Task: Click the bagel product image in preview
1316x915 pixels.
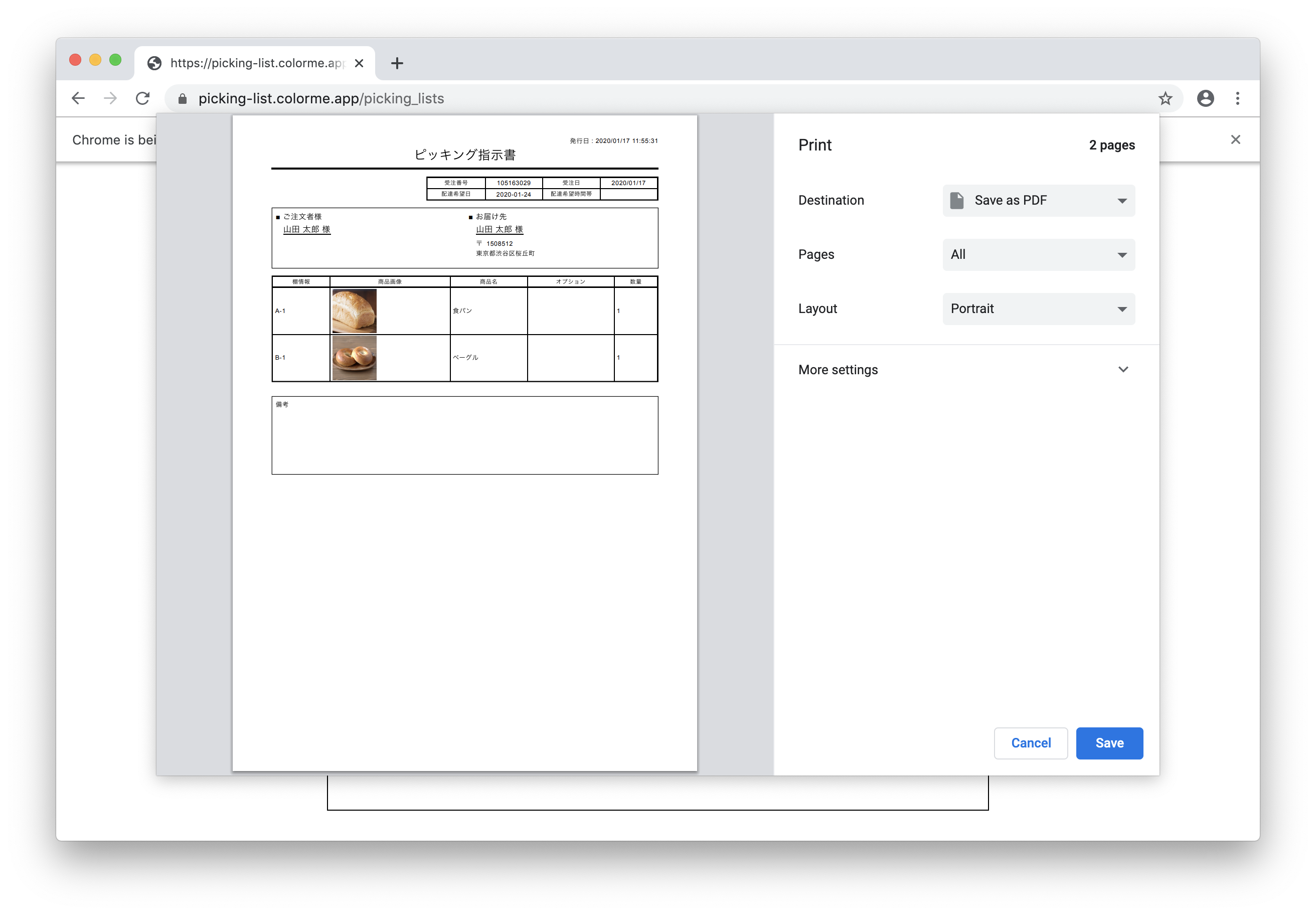Action: (354, 358)
